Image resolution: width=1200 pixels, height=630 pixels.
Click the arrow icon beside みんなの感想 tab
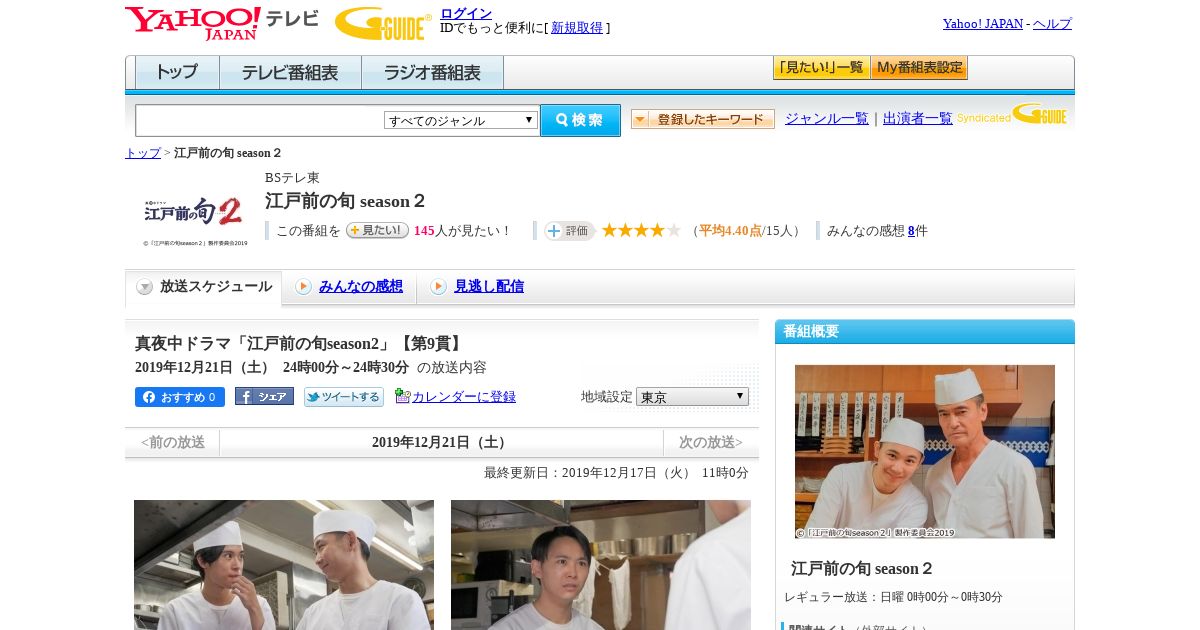[x=303, y=287]
